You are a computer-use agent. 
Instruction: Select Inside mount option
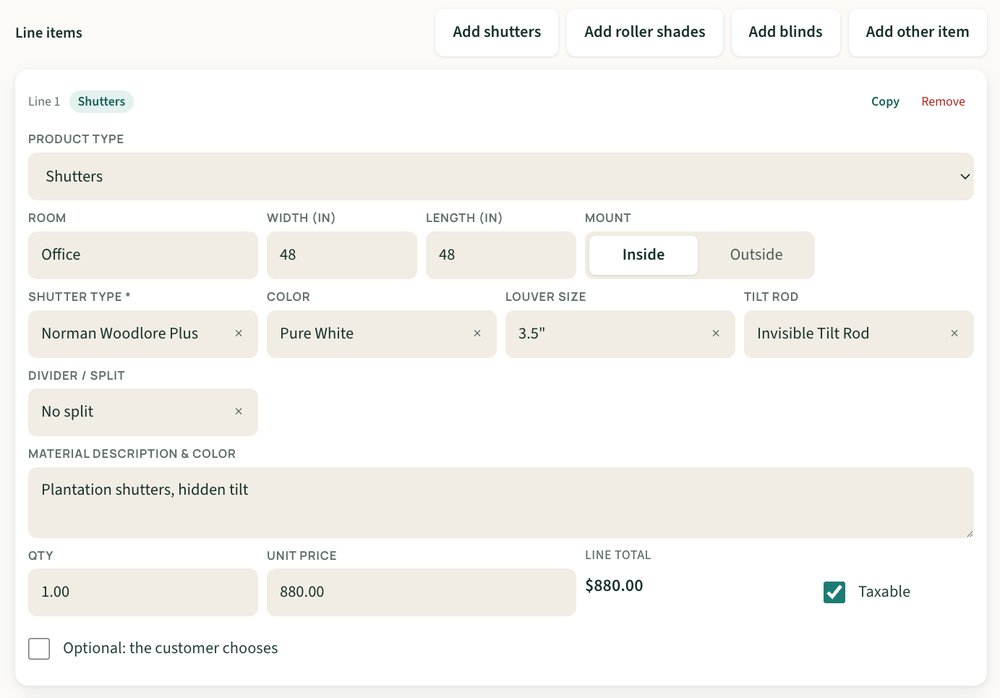pos(643,255)
